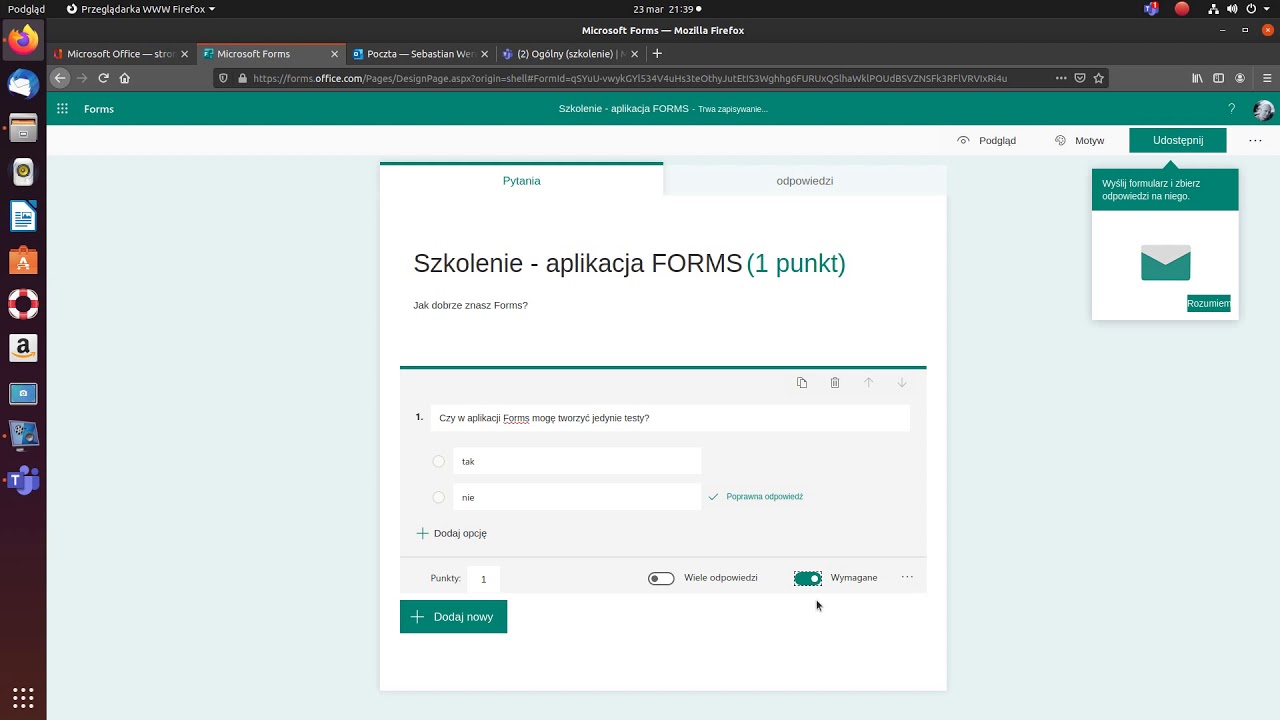Edit the Punkty points field
The image size is (1280, 720).
483,579
